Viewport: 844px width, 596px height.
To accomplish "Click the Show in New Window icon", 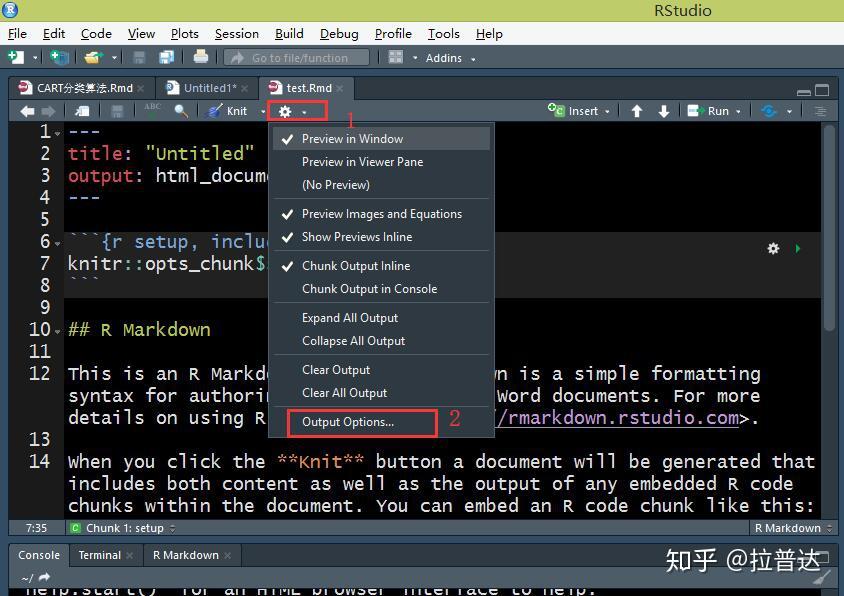I will (x=82, y=111).
